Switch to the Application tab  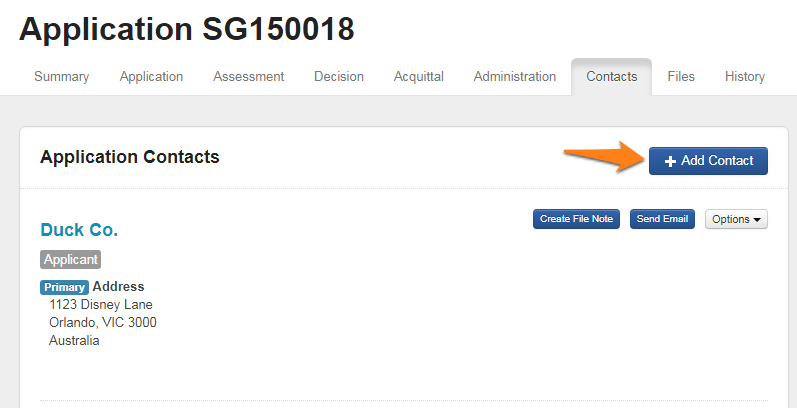click(x=151, y=77)
